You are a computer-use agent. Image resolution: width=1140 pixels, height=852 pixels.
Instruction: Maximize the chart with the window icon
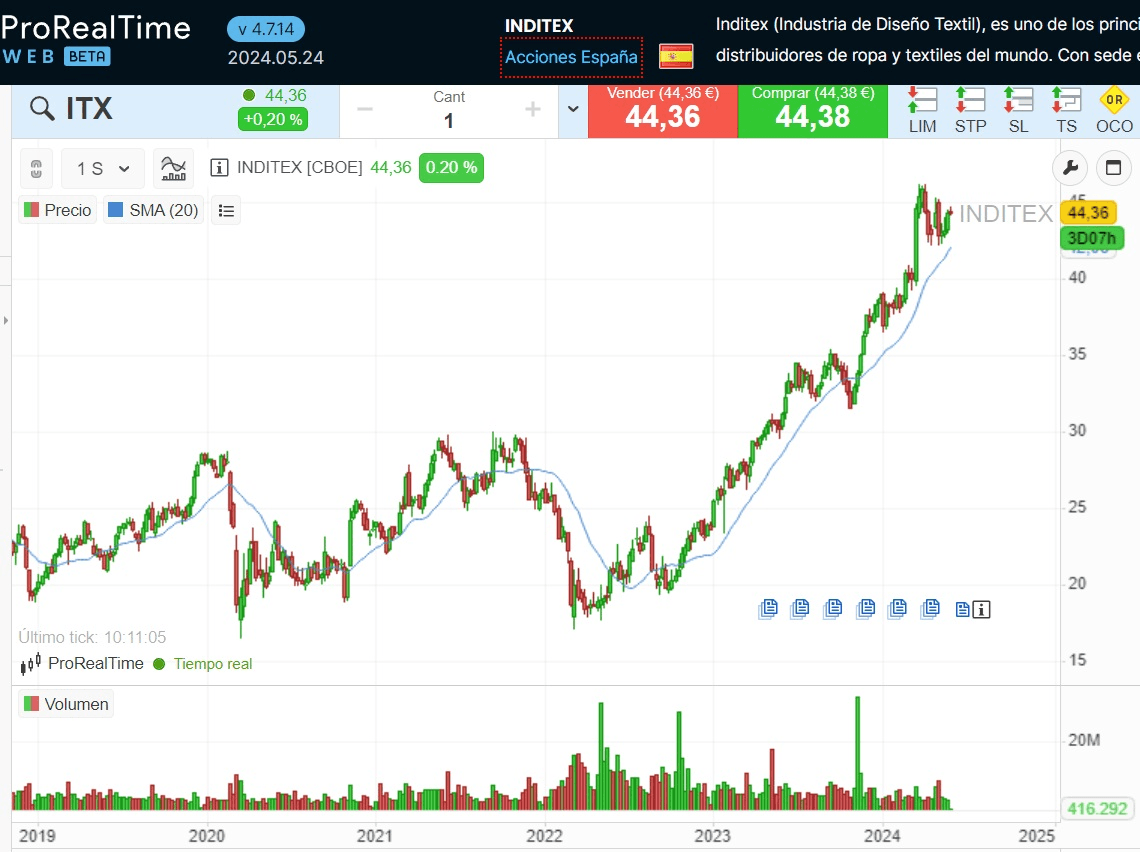click(x=1114, y=168)
